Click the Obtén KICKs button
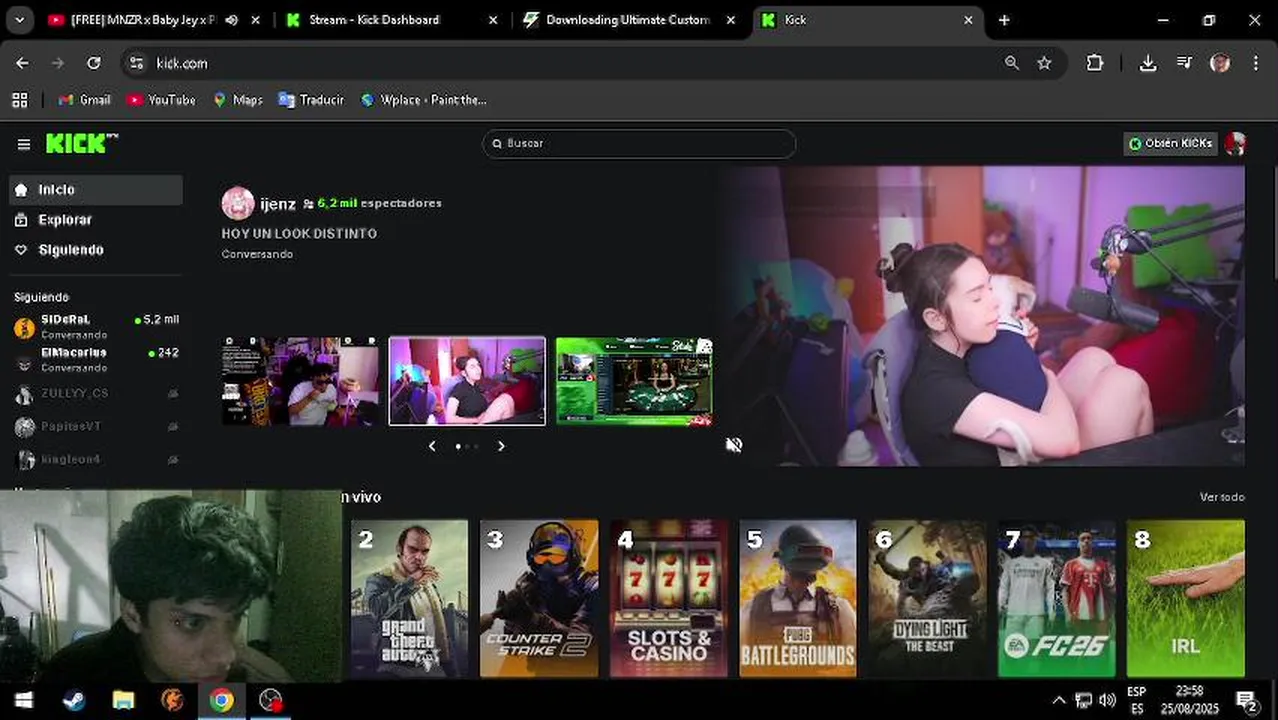This screenshot has width=1278, height=720. 1170,143
